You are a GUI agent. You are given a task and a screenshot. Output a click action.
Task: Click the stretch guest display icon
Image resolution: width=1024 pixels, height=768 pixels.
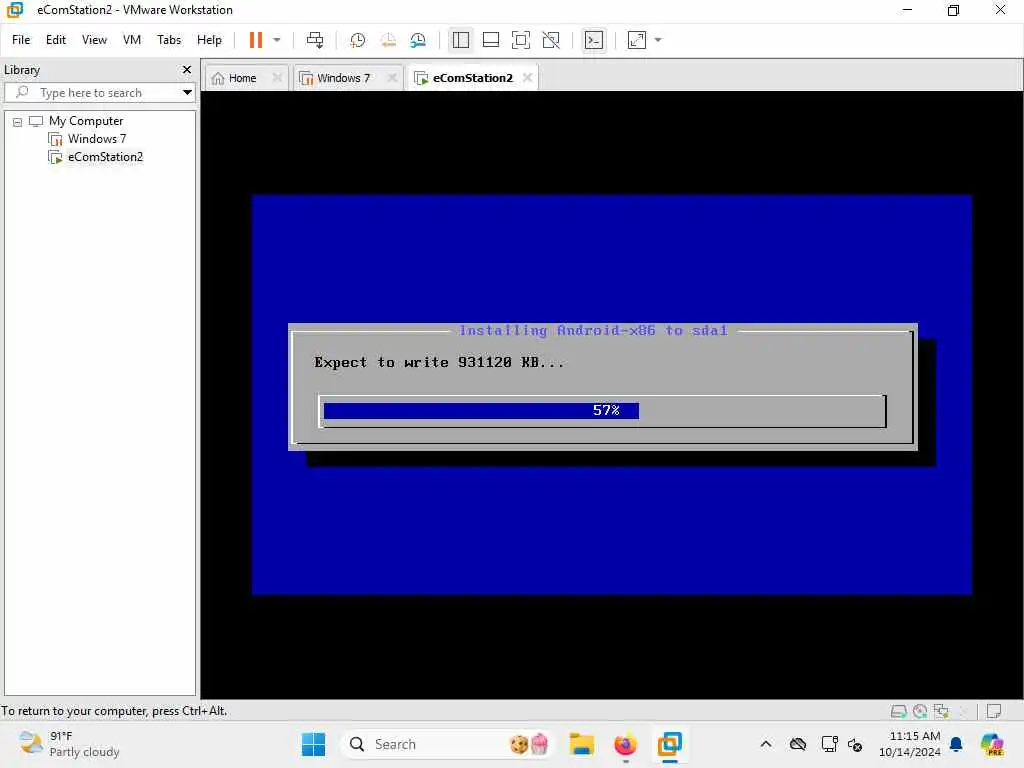click(637, 40)
